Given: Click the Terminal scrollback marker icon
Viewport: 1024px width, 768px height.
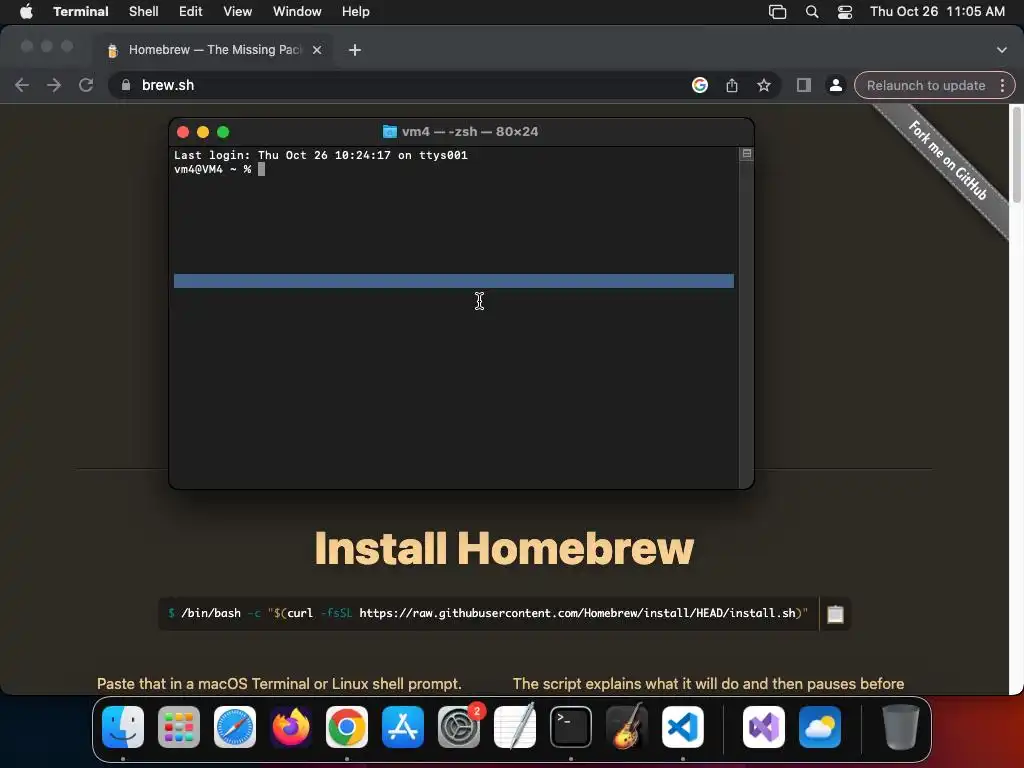Looking at the screenshot, I should pos(746,153).
